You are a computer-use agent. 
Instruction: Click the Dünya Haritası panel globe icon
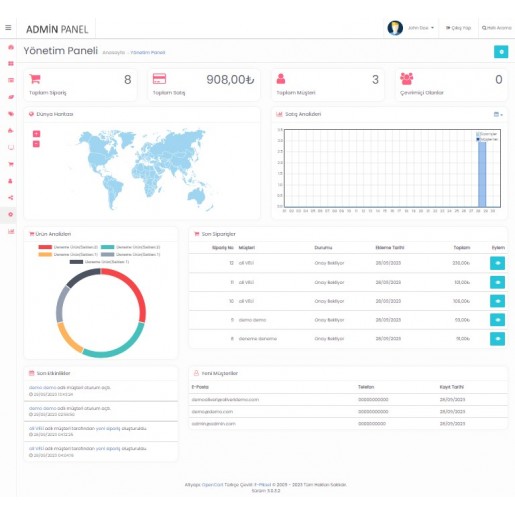(31, 114)
